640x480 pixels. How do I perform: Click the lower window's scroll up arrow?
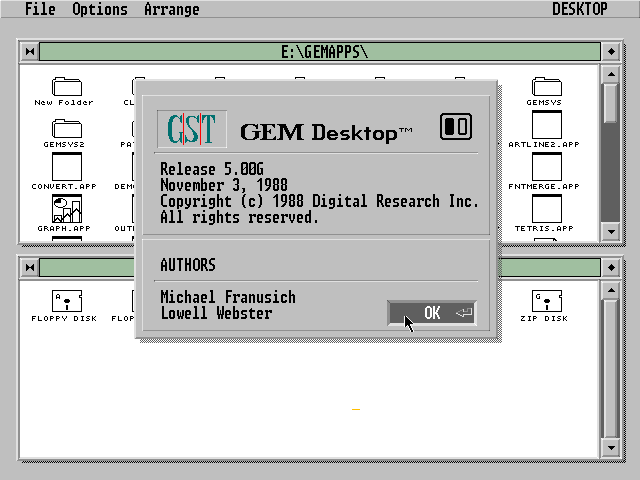pyautogui.click(x=611, y=290)
